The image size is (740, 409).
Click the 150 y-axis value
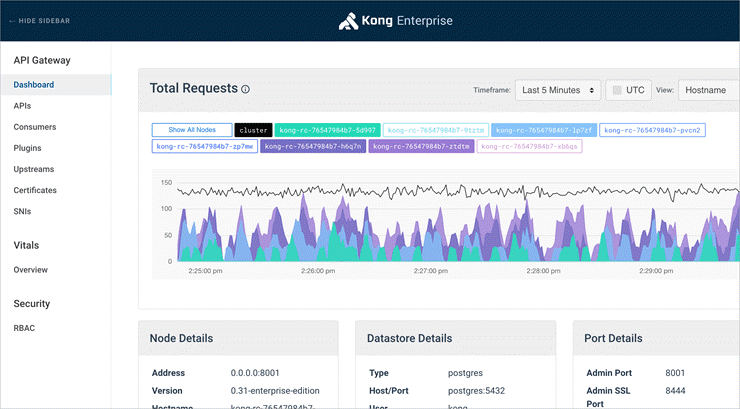pos(167,183)
